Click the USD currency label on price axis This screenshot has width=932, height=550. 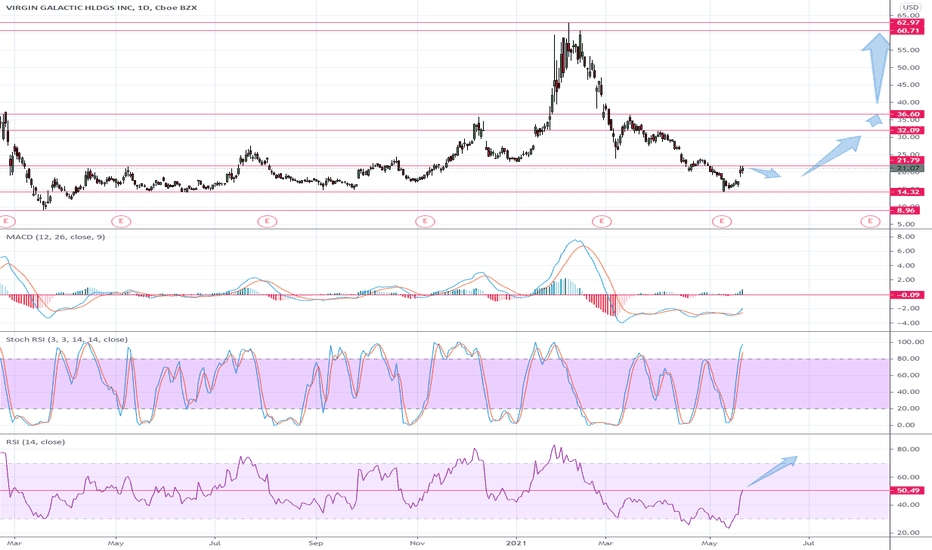(x=910, y=7)
